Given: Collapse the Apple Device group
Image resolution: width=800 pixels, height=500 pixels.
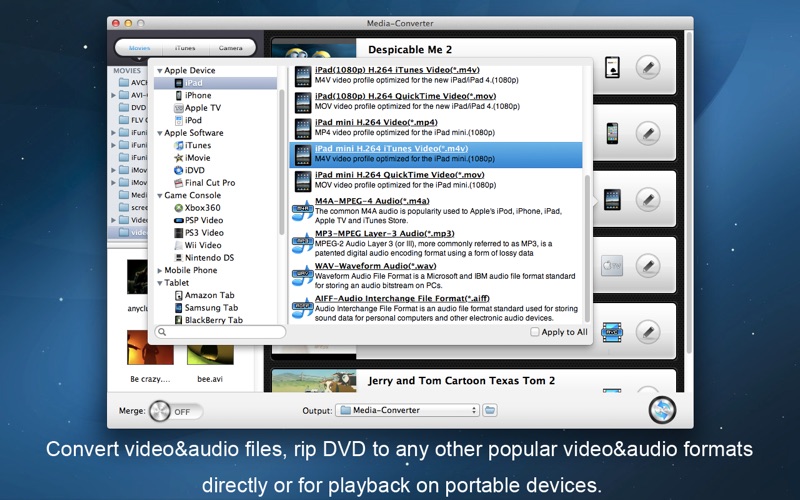Looking at the screenshot, I should point(160,71).
